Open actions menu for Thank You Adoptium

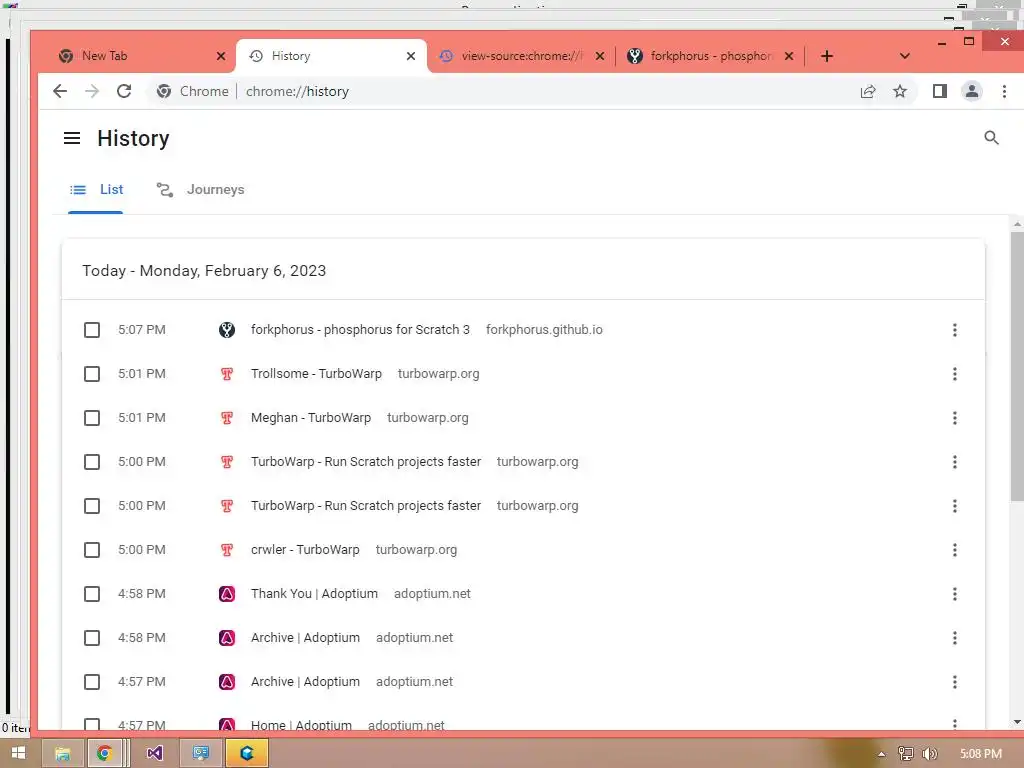pos(955,594)
